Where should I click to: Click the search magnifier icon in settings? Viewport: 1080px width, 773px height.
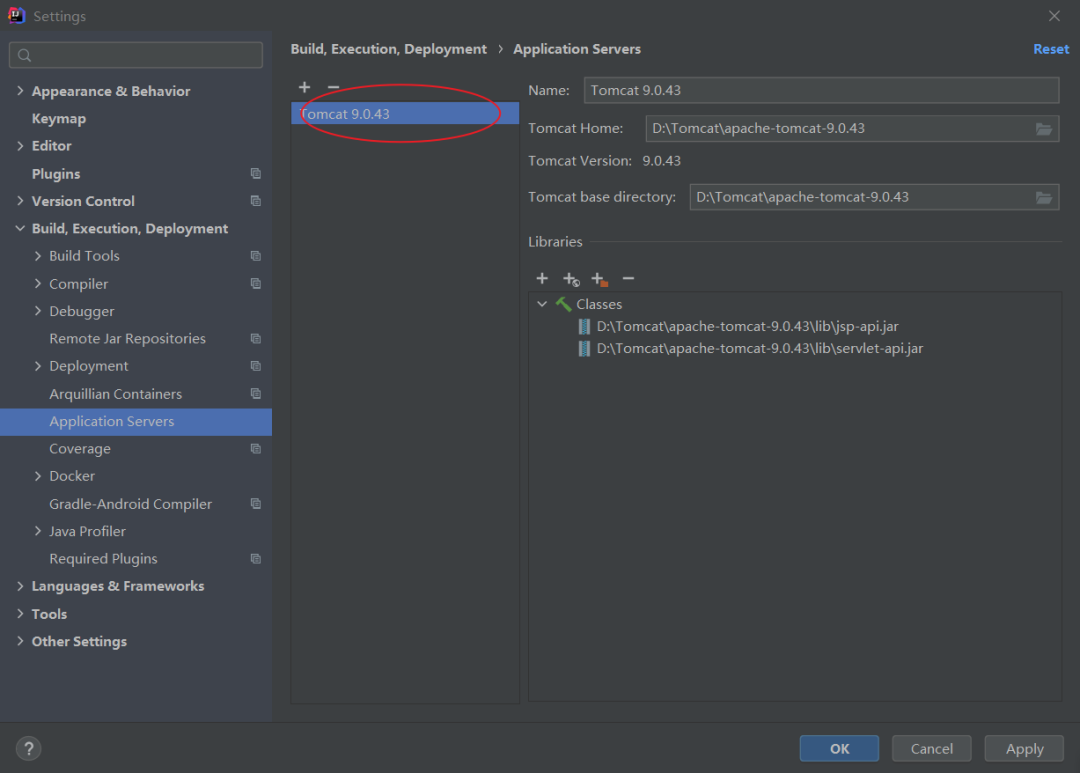[25, 55]
